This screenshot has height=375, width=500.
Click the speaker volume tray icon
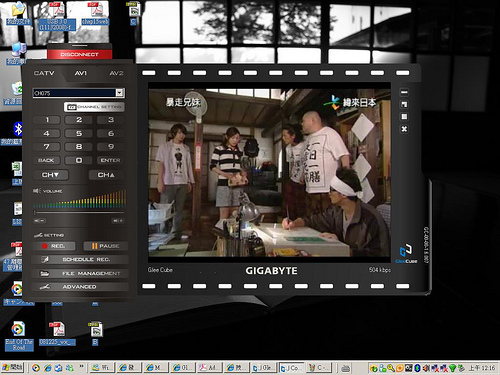click(426, 368)
